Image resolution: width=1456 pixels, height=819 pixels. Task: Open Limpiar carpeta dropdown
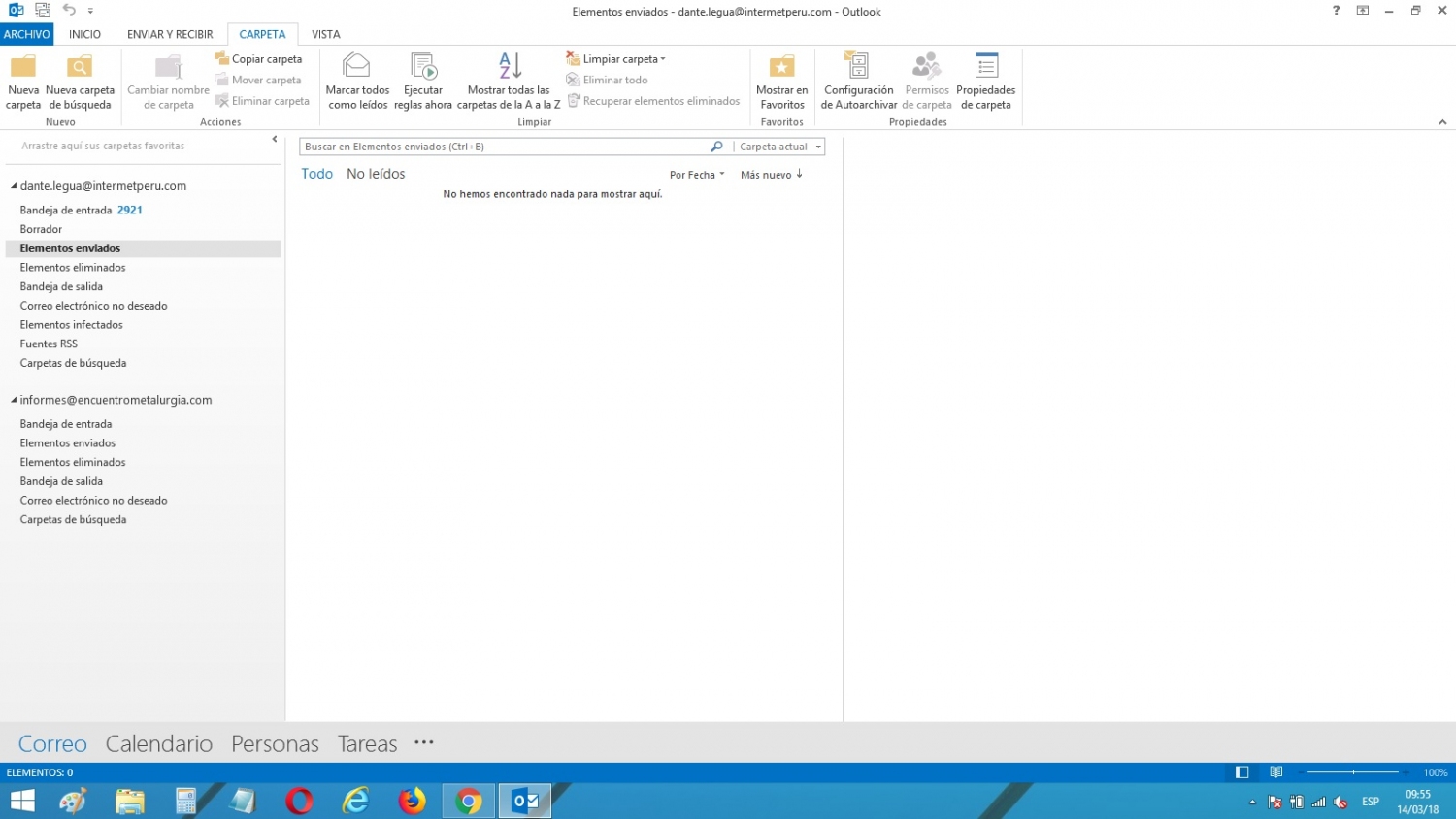click(616, 59)
